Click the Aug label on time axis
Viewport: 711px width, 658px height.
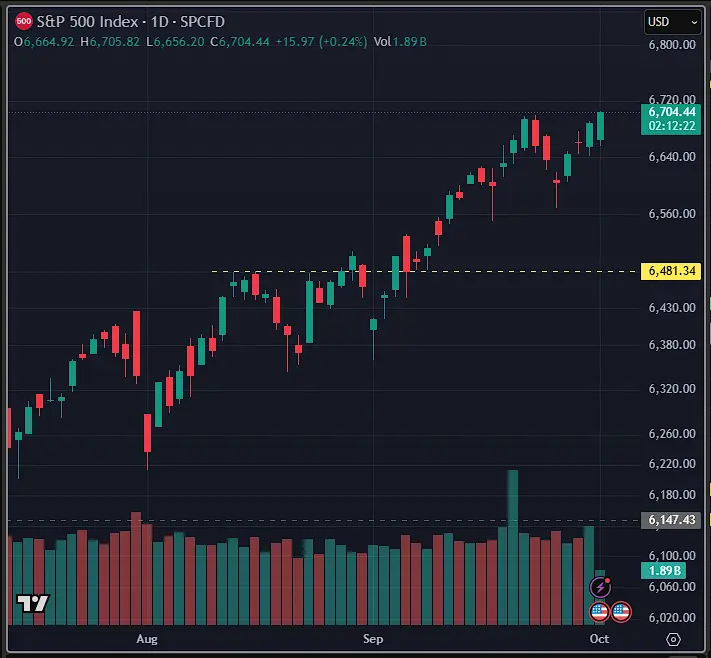147,639
